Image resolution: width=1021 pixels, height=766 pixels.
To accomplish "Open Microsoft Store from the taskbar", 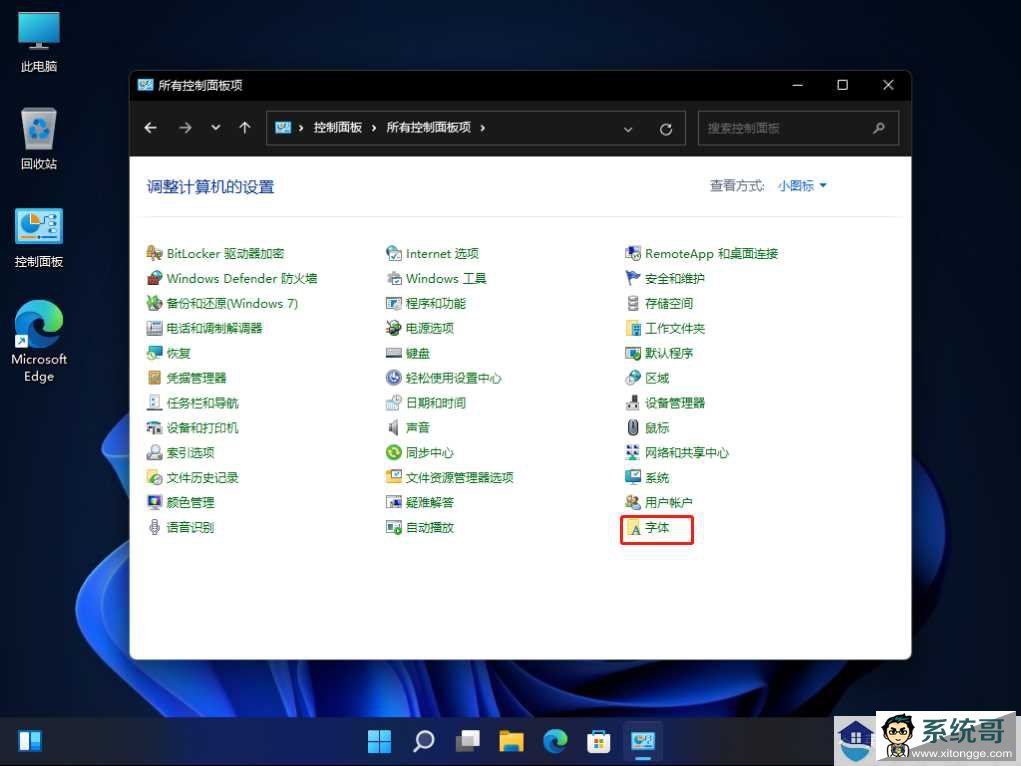I will [x=598, y=741].
